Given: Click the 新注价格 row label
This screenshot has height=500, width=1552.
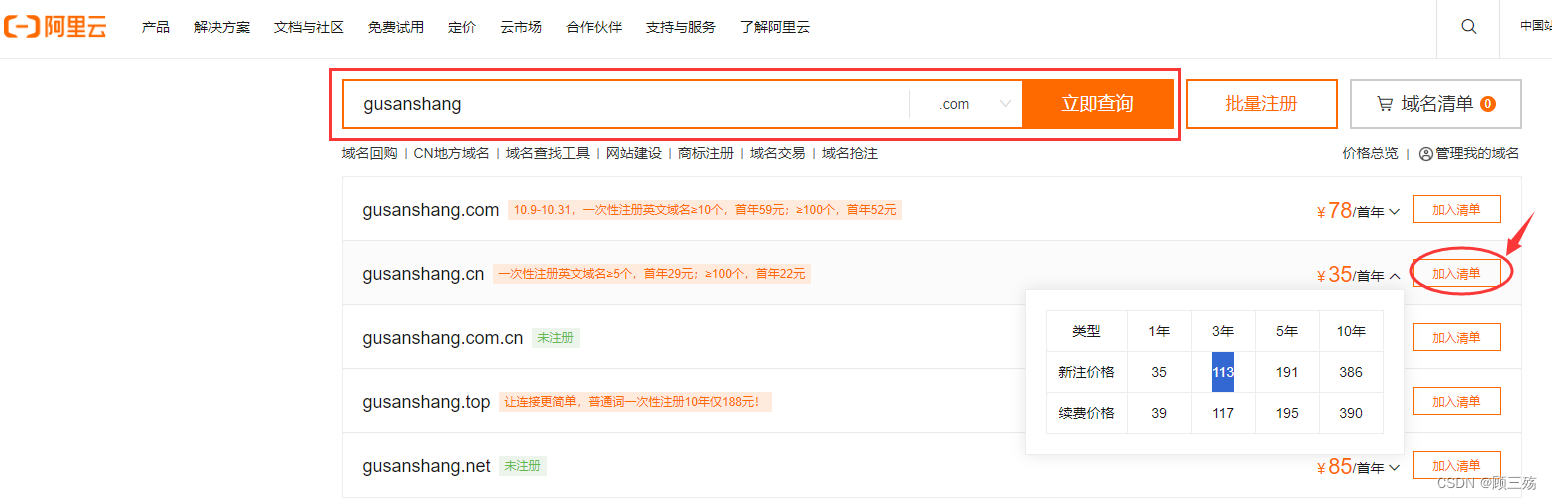Looking at the screenshot, I should point(1086,372).
